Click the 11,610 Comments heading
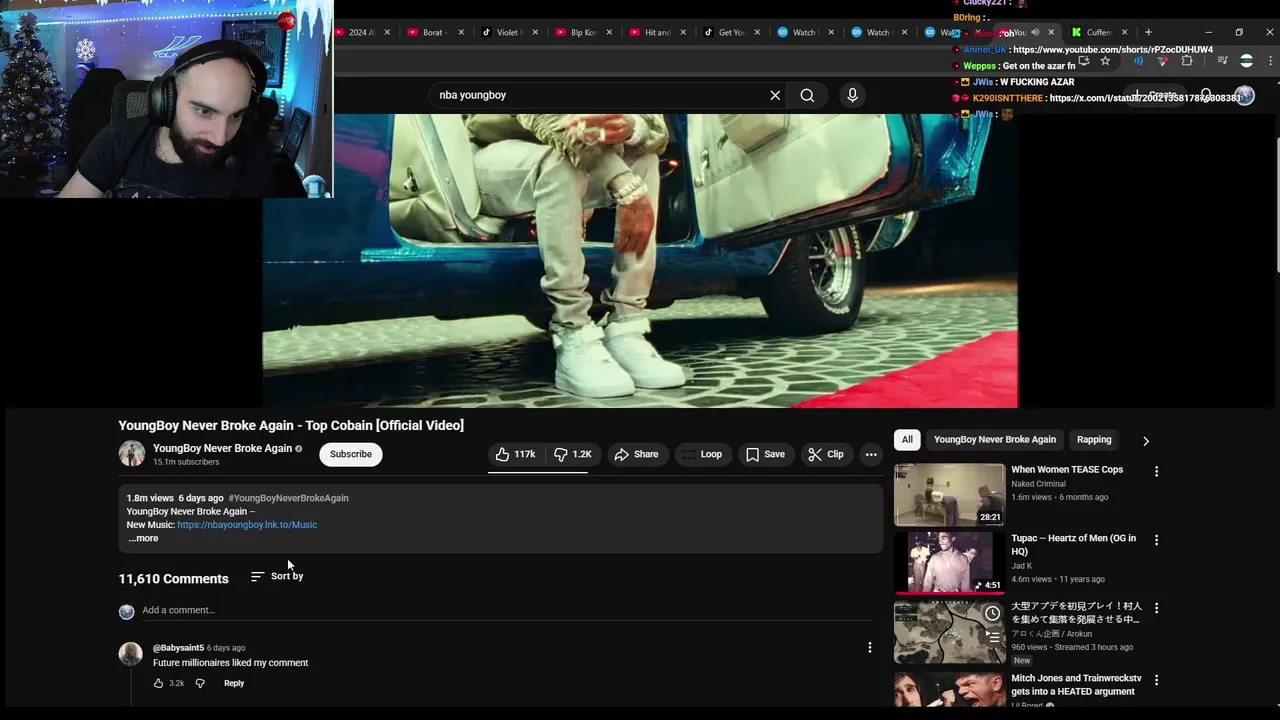The image size is (1280, 720). (x=173, y=579)
